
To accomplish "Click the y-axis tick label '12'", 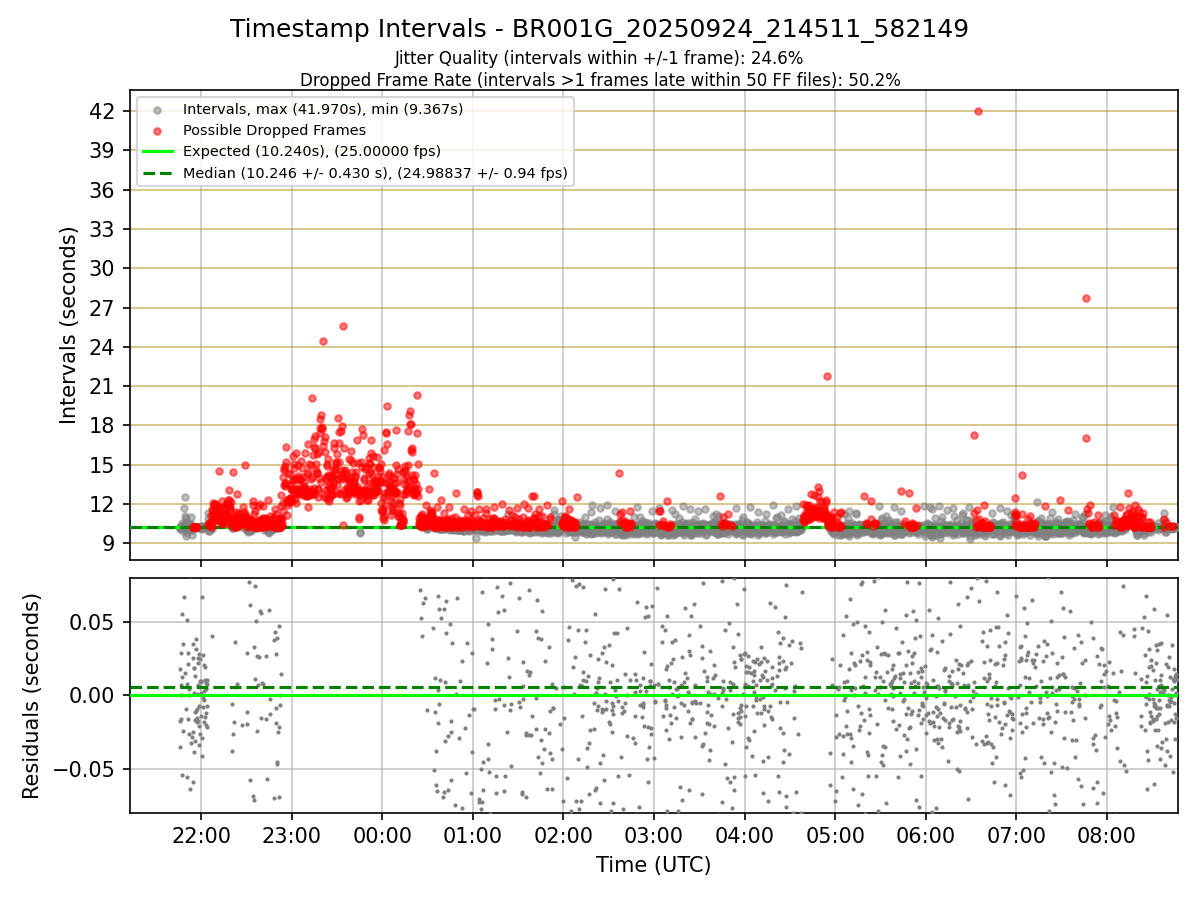I will pos(104,504).
